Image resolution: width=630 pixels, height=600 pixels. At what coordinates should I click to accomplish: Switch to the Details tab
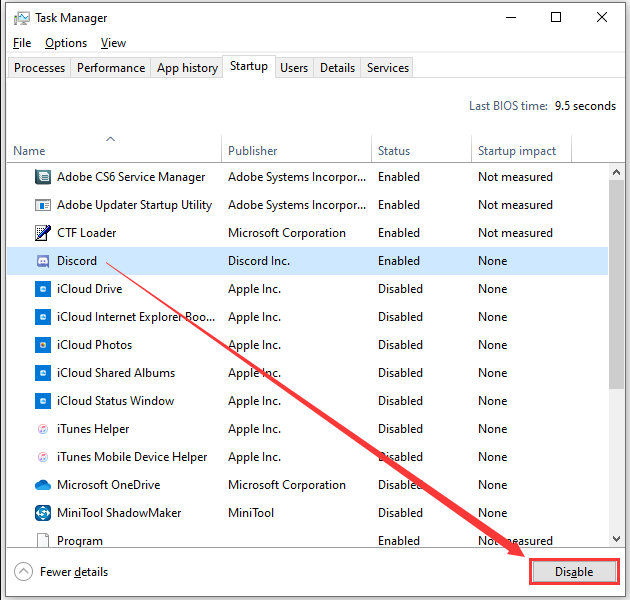[338, 68]
